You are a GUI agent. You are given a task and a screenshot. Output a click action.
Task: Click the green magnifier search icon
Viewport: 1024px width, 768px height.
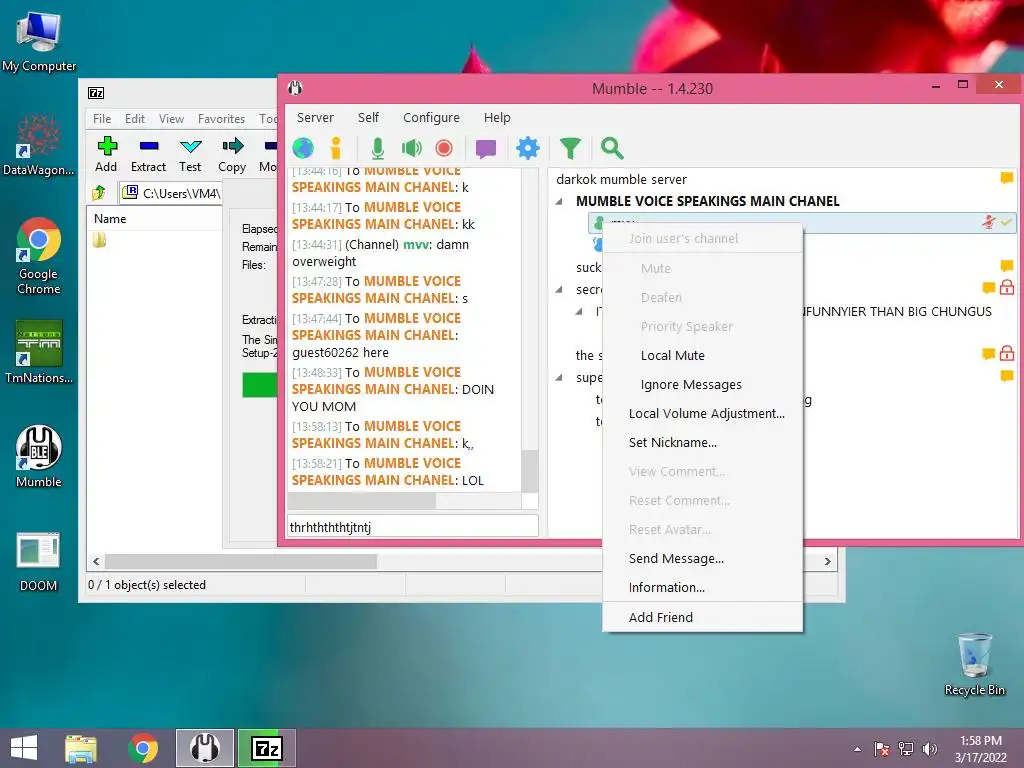click(612, 148)
